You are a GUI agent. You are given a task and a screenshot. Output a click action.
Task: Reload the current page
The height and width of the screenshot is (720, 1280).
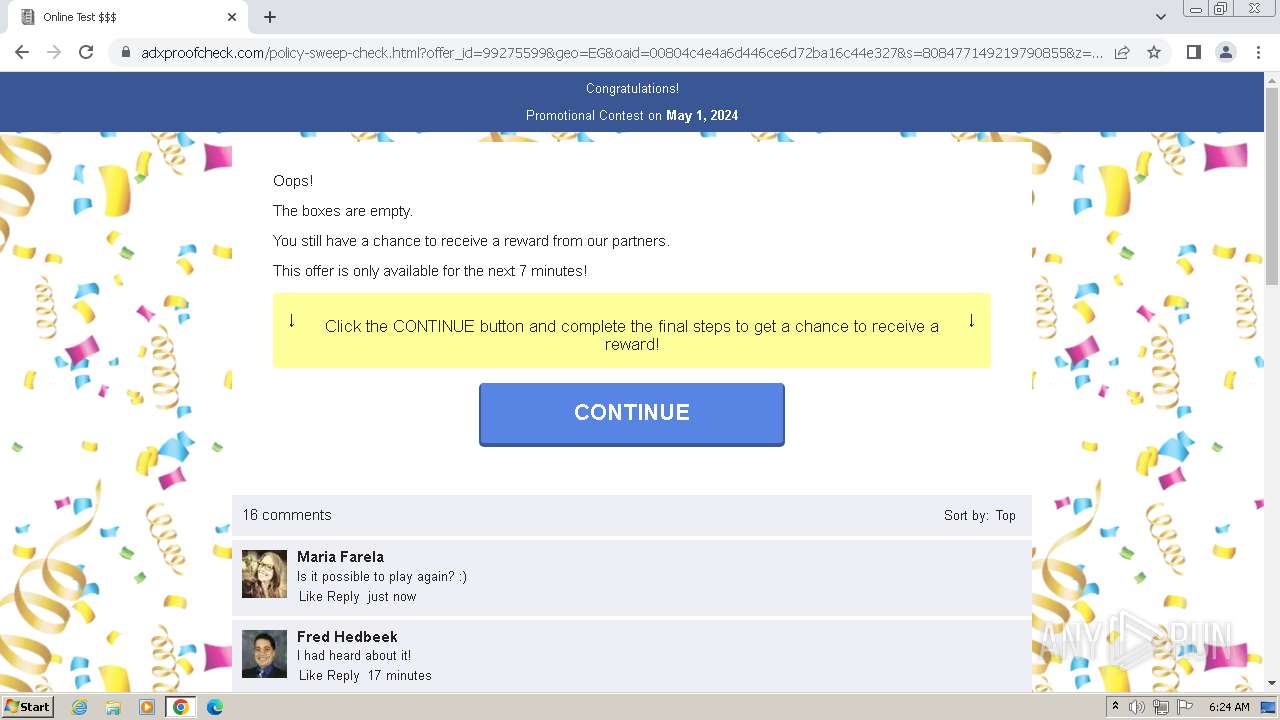86,52
